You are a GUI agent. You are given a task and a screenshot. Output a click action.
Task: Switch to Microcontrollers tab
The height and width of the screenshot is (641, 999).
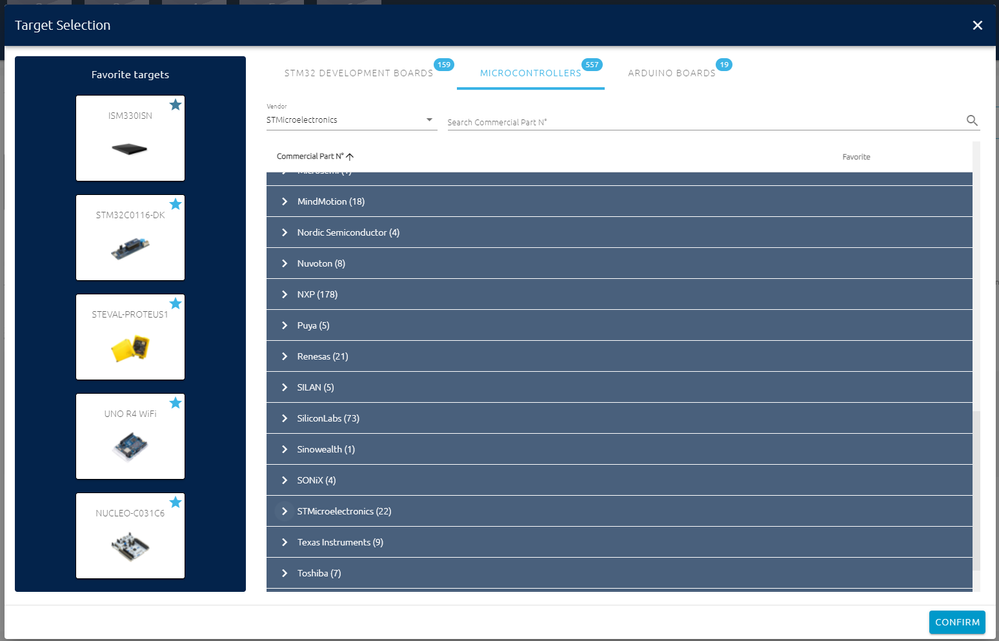pos(530,73)
